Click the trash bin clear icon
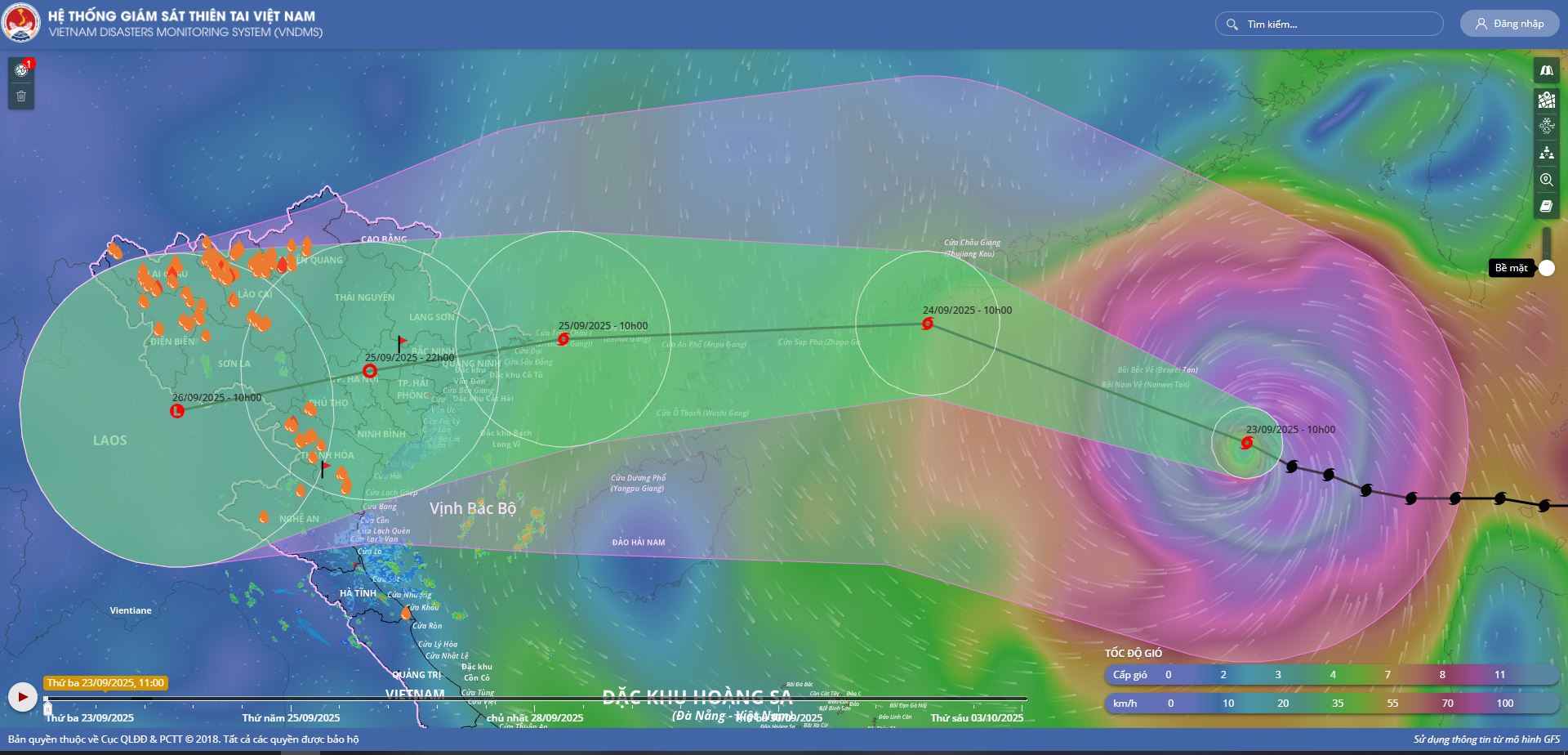Image resolution: width=1568 pixels, height=755 pixels. coord(21,96)
